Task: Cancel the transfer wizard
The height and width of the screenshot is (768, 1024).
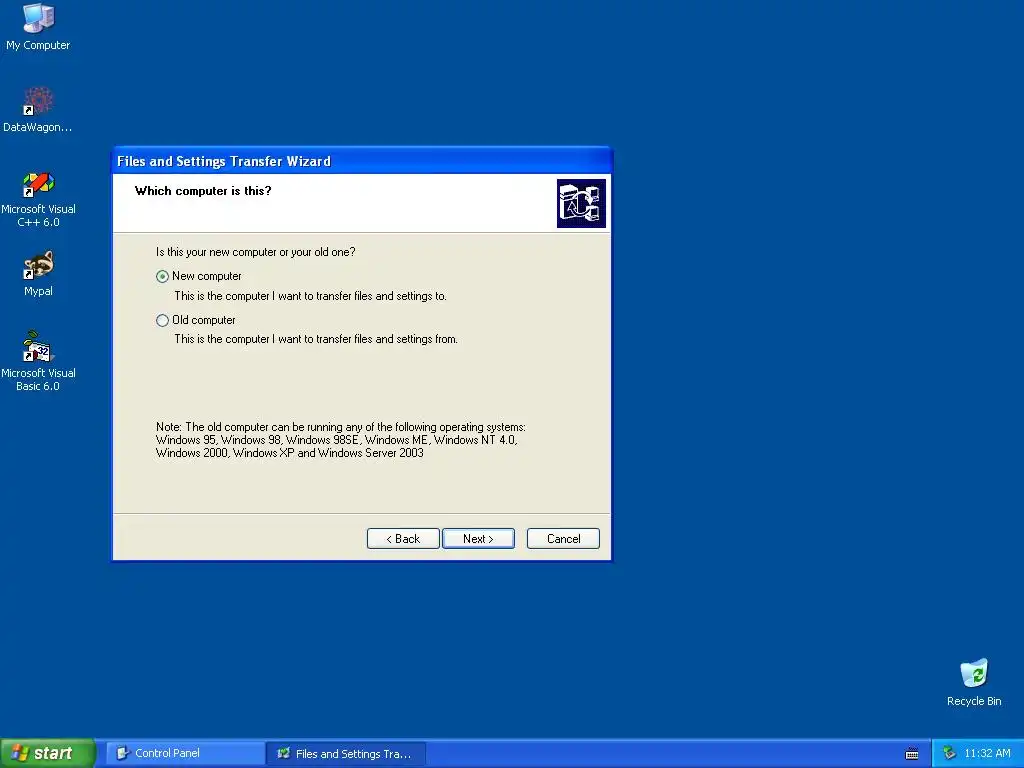Action: (x=563, y=539)
